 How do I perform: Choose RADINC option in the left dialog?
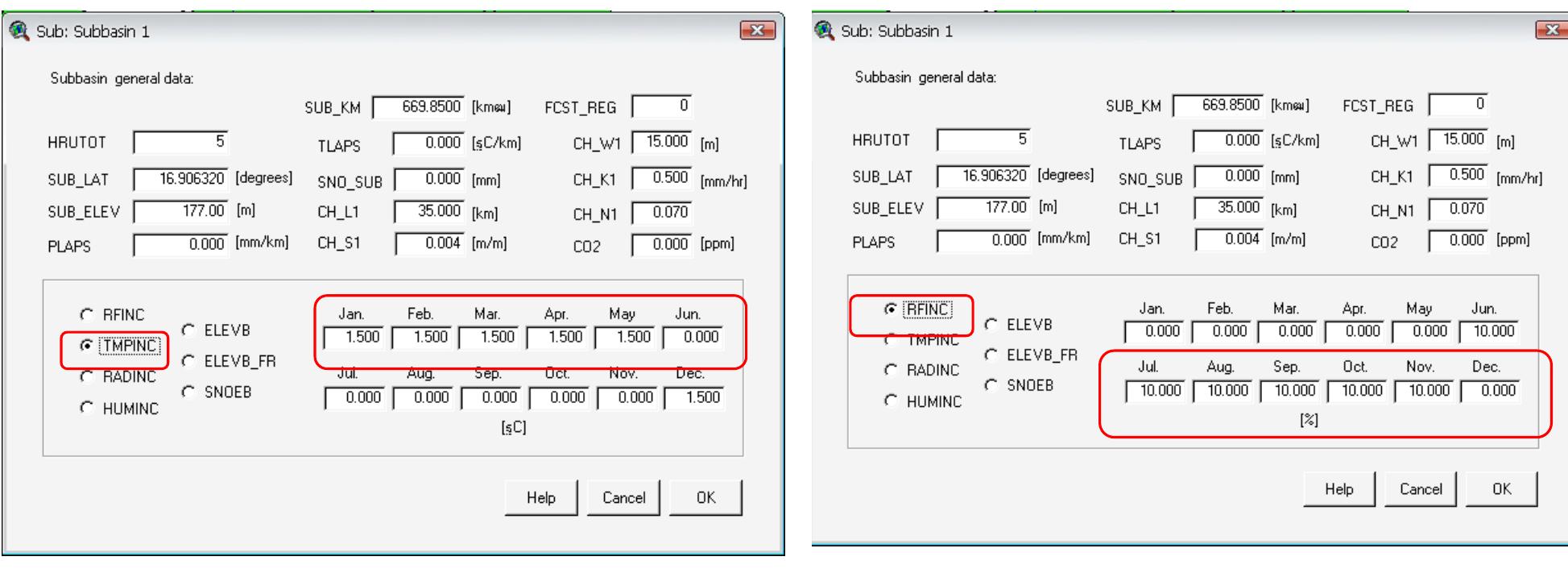pos(87,377)
